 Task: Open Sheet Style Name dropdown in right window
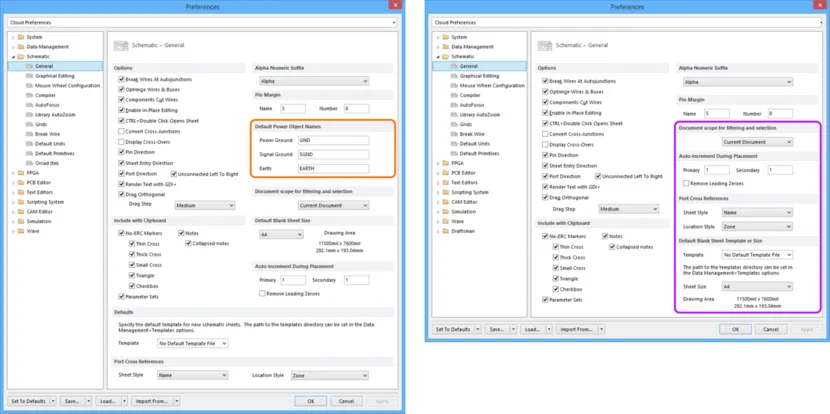(x=757, y=213)
